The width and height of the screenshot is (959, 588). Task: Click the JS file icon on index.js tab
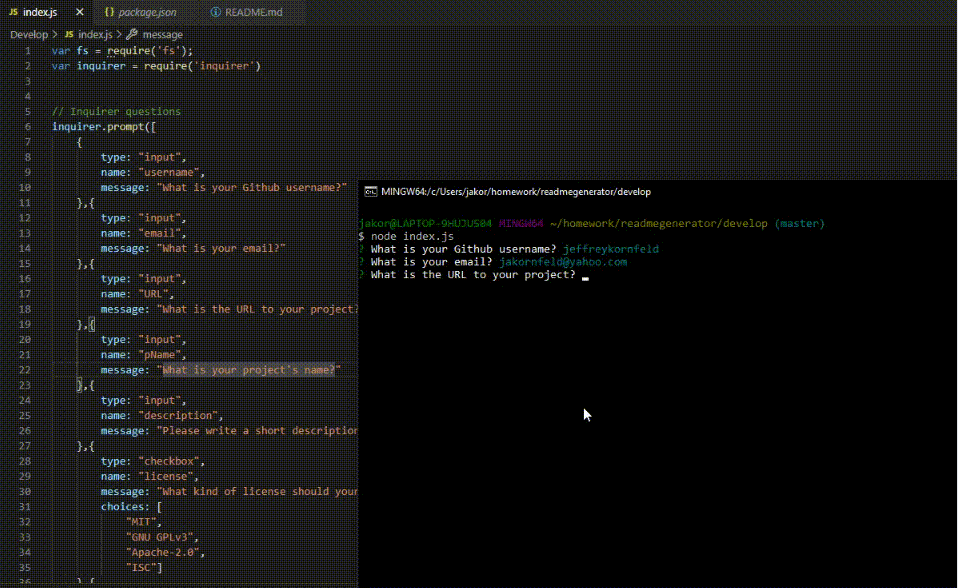pos(13,13)
